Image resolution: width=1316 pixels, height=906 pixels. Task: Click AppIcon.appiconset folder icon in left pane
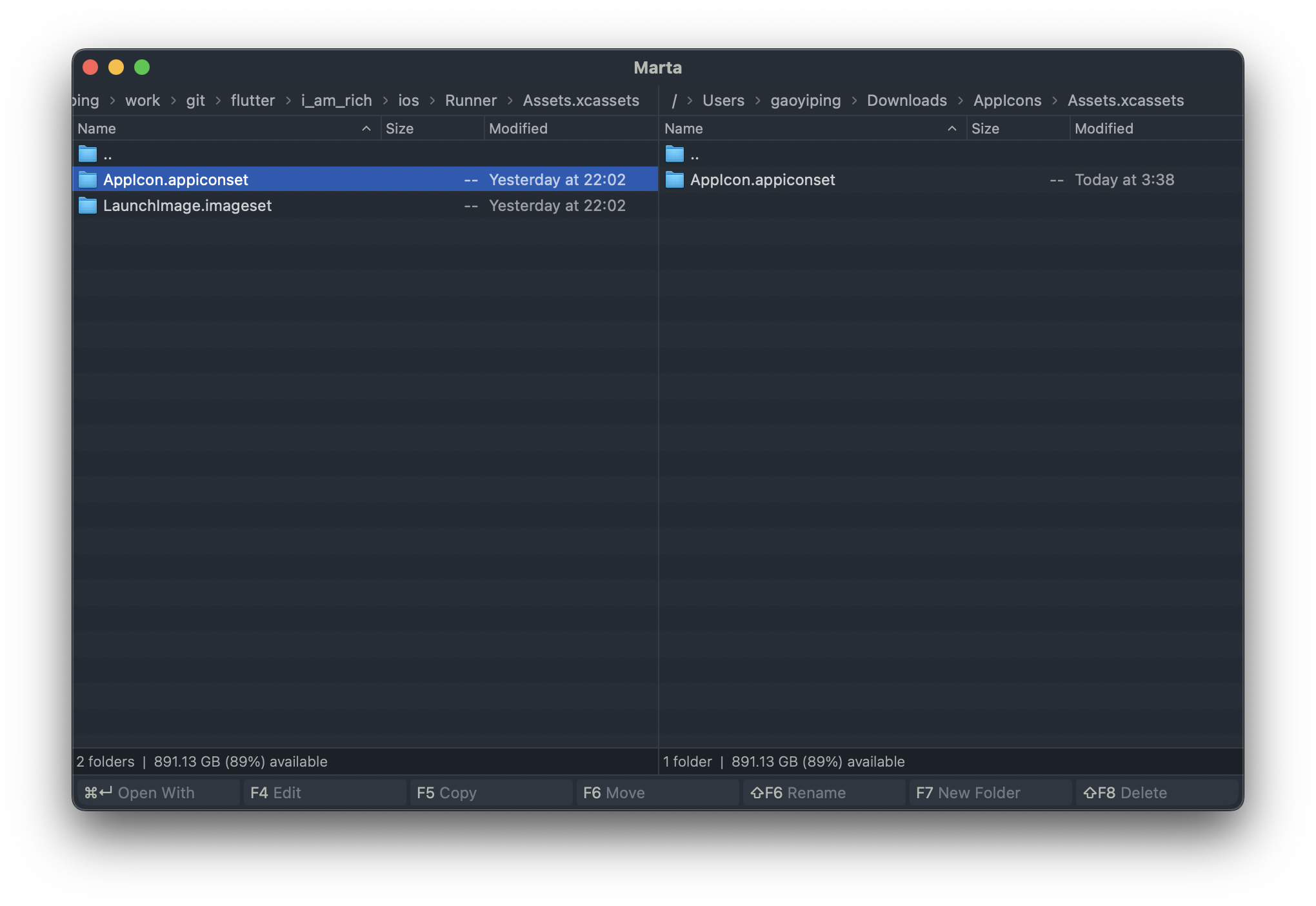click(x=88, y=180)
